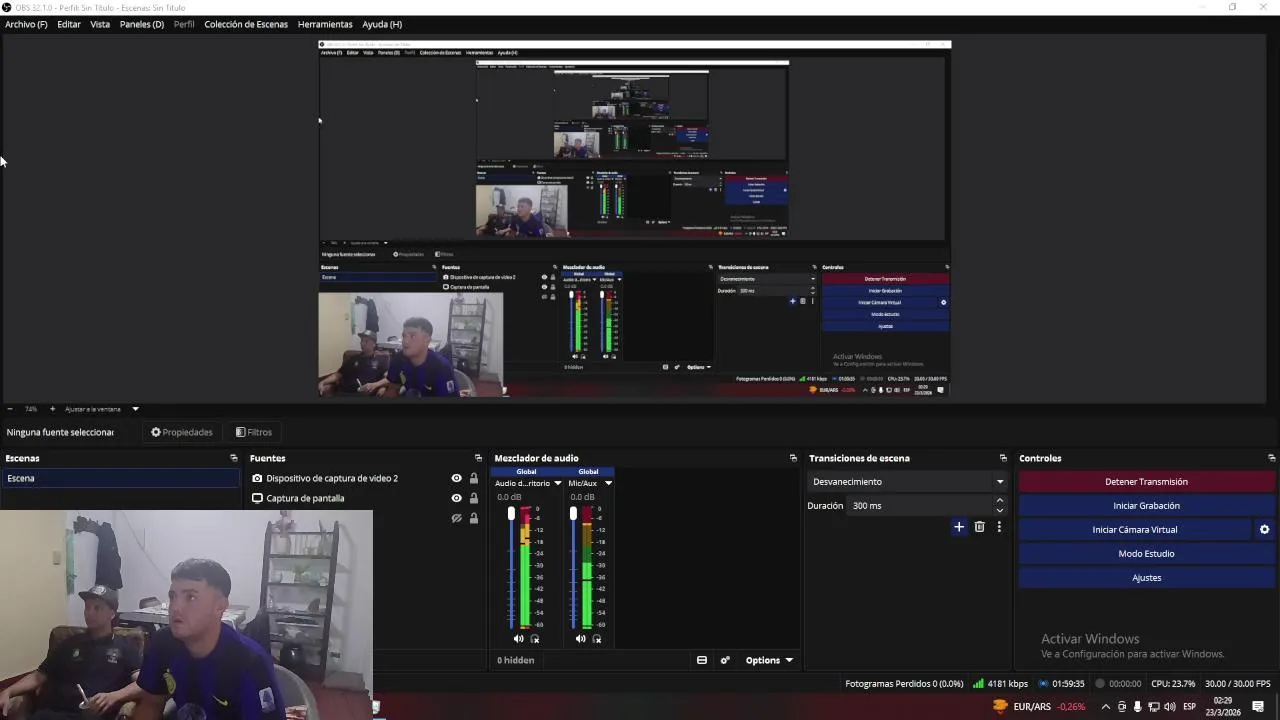Show the hidden source via crossed-out eye
Viewport: 1280px width, 720px height.
point(457,518)
